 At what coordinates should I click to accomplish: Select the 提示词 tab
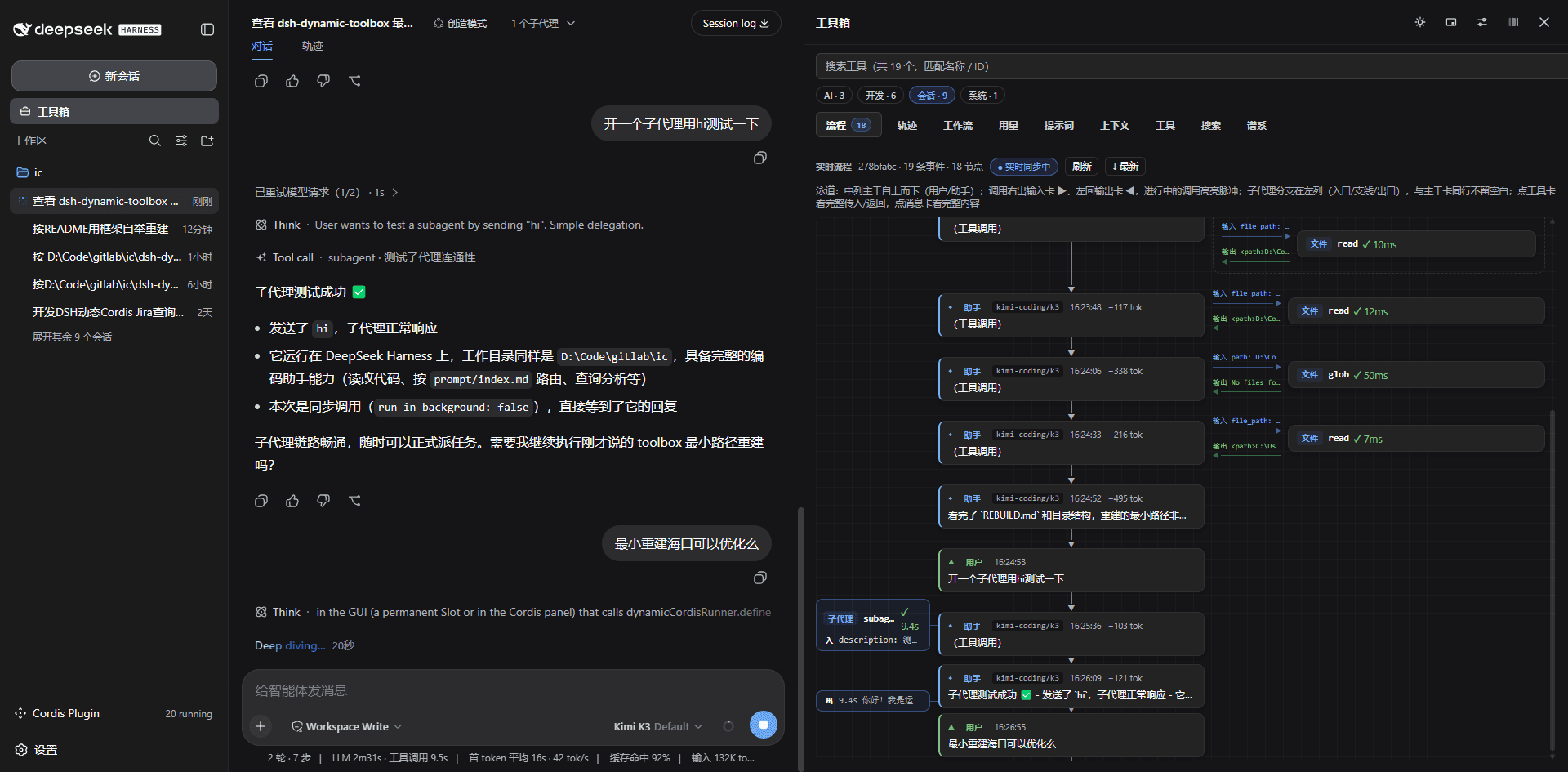click(x=1059, y=125)
